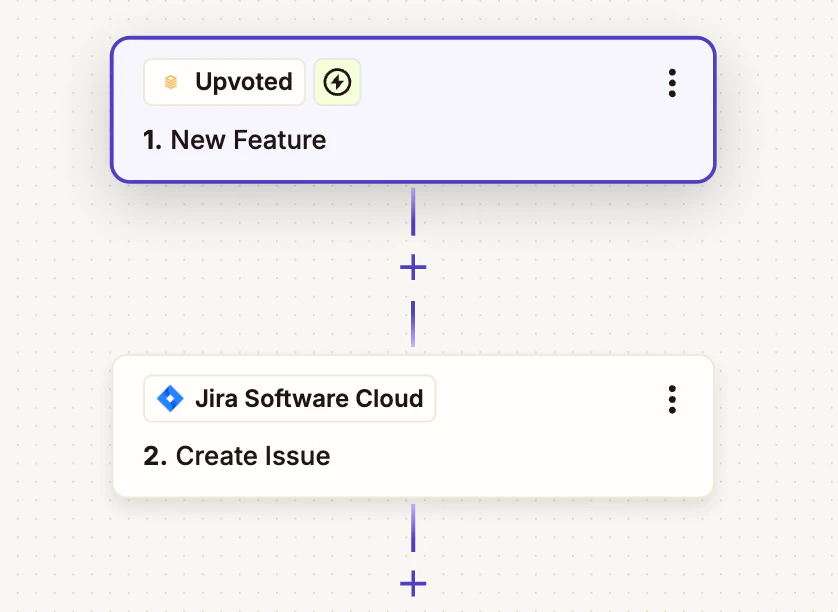
Task: Open the Upvoted app selector badge
Action: [224, 82]
